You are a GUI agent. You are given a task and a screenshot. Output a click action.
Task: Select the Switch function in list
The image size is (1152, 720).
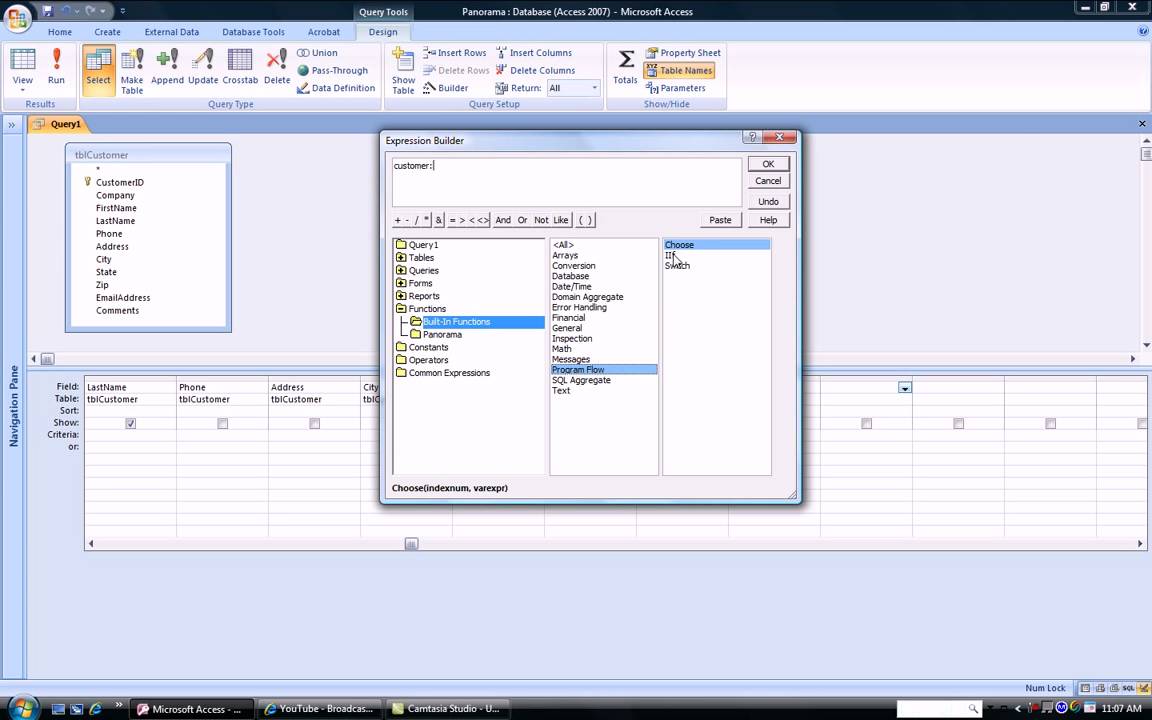(x=677, y=266)
